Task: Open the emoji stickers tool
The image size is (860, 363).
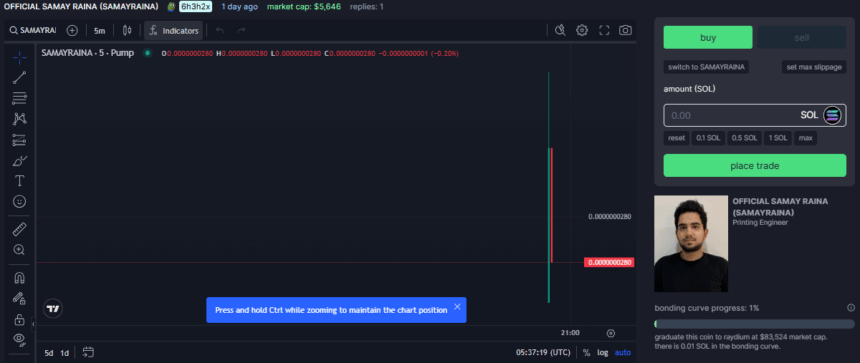Action: (19, 202)
